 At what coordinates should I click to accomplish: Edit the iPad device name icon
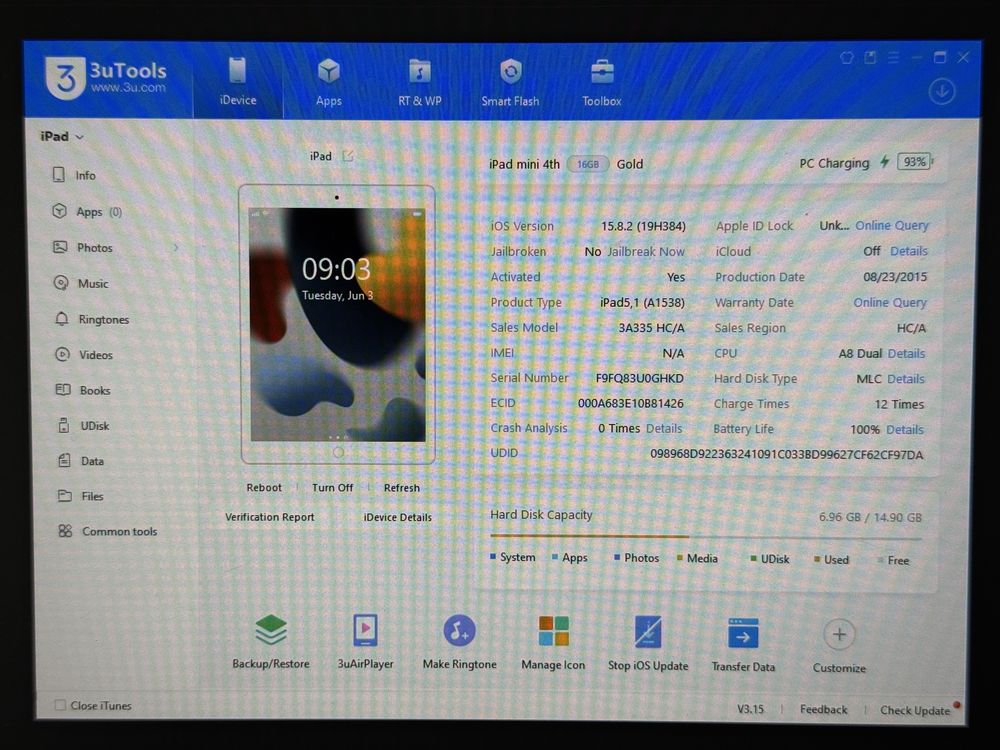[348, 156]
